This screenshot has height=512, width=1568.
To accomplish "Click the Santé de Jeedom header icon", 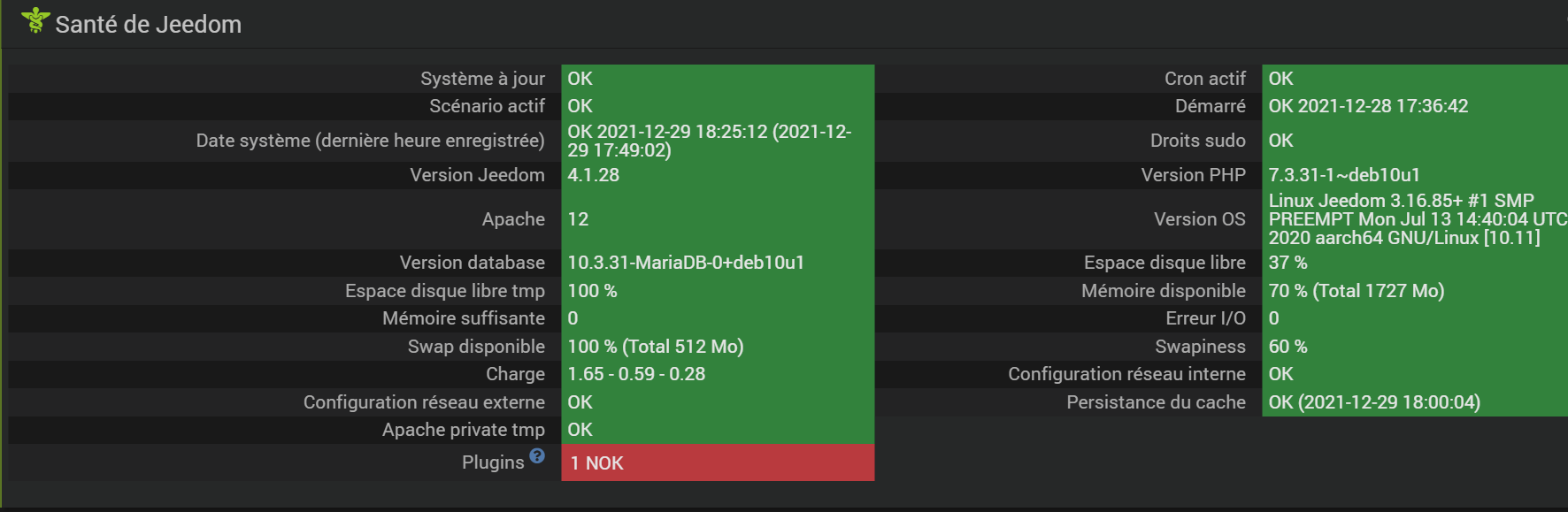I will pyautogui.click(x=35, y=20).
